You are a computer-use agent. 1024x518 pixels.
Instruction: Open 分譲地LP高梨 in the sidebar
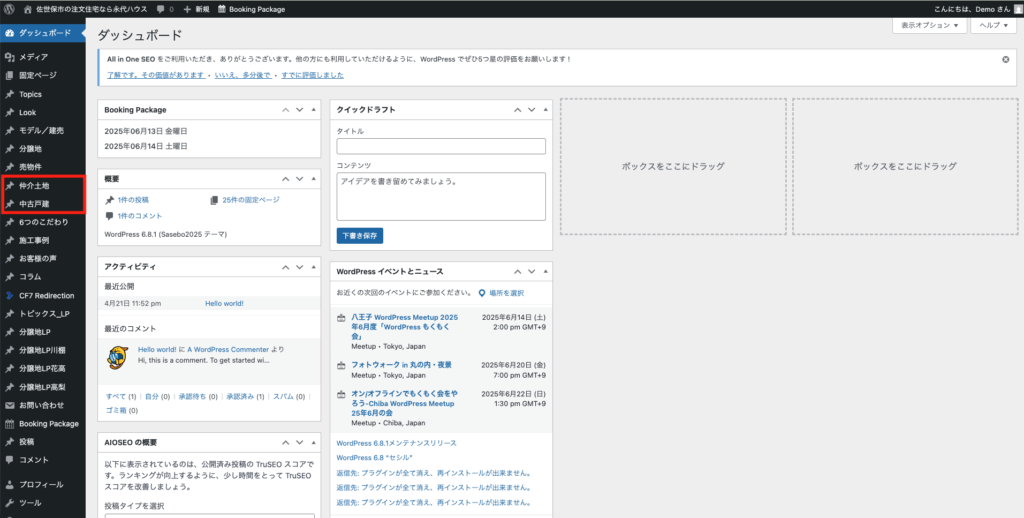pos(42,387)
